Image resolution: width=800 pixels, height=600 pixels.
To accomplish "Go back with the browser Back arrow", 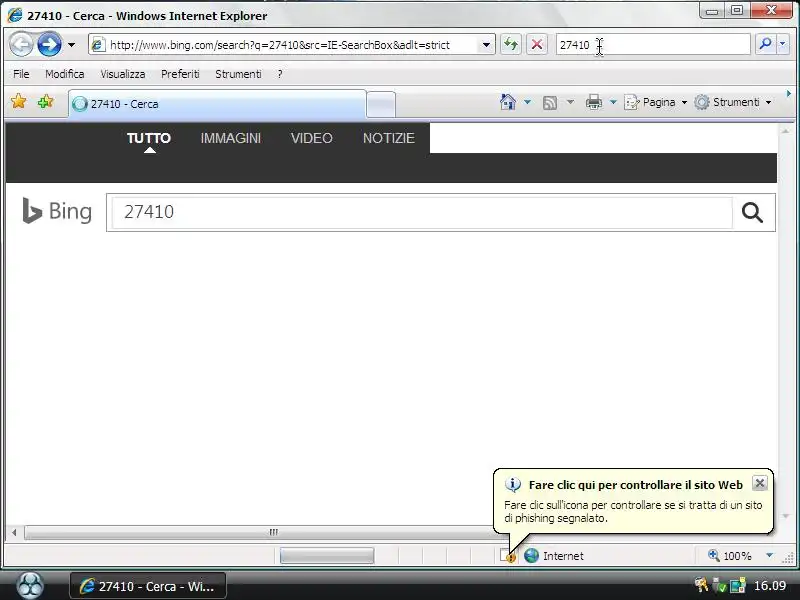I will point(21,45).
